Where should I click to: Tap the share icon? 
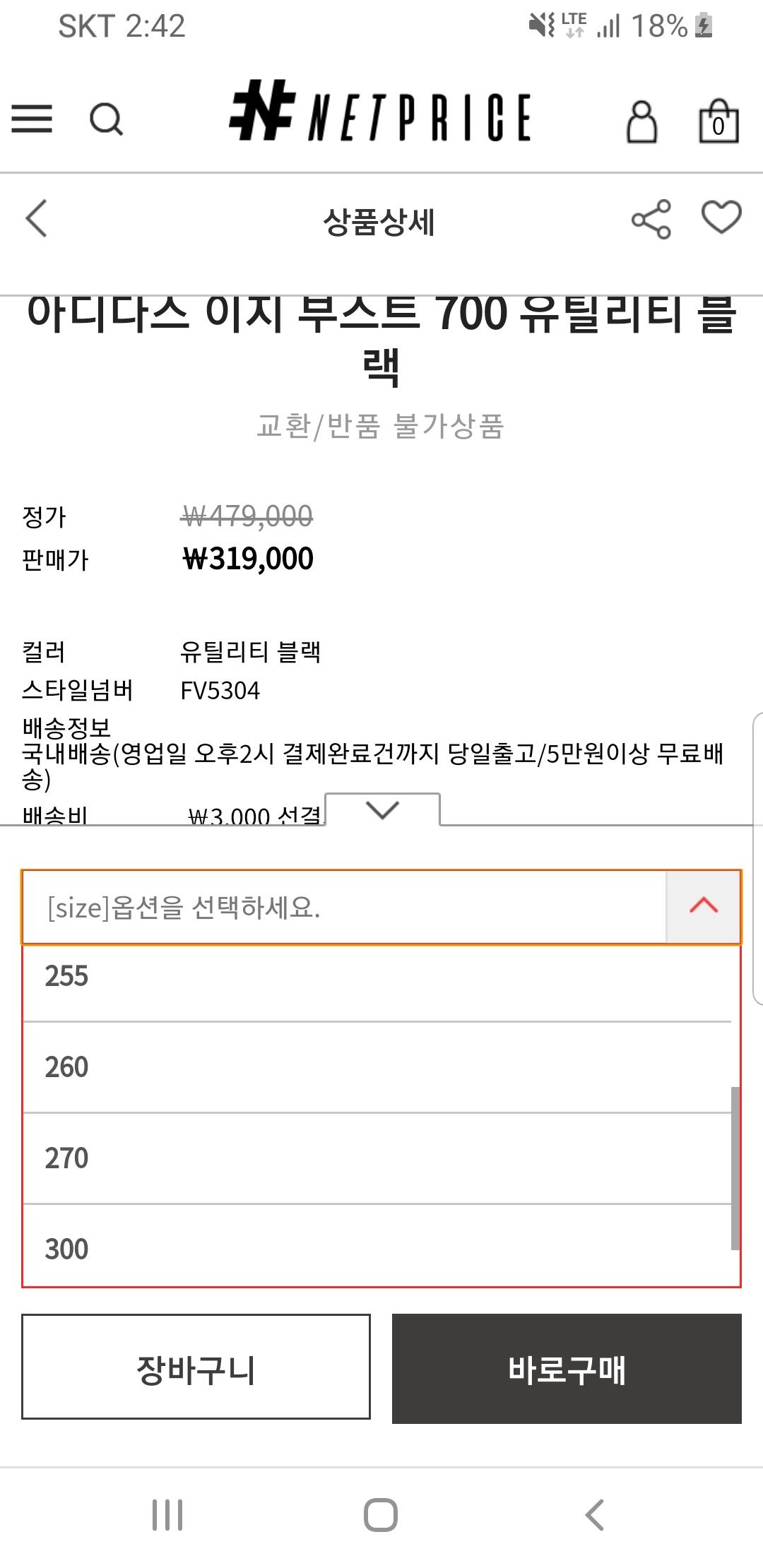click(x=651, y=220)
